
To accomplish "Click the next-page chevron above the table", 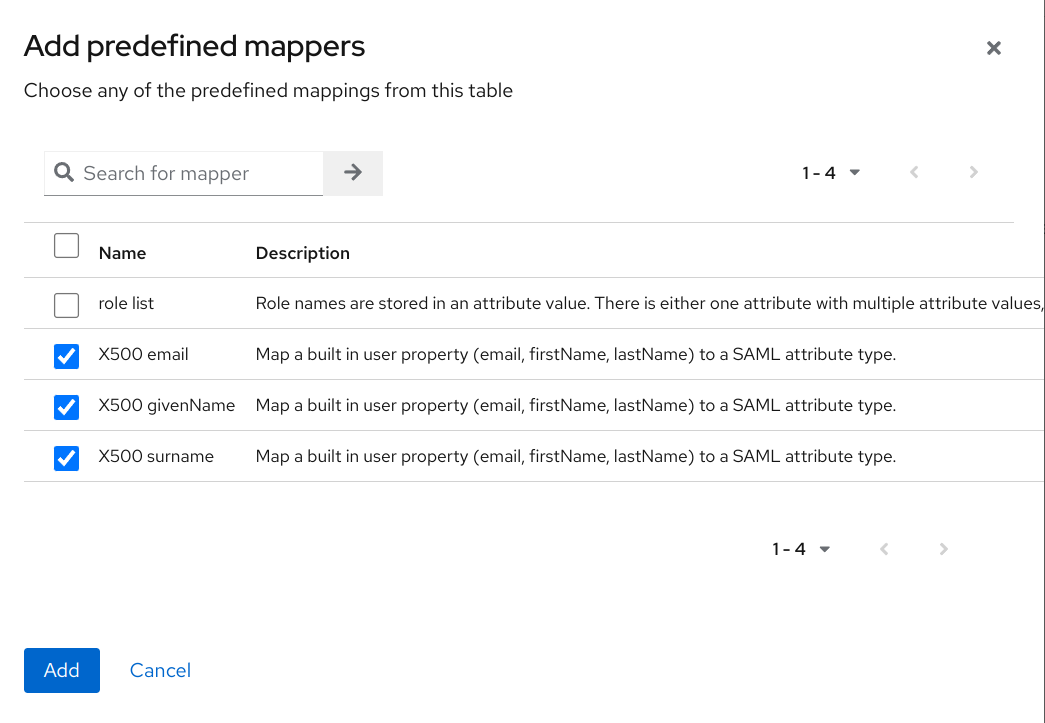I will tap(973, 172).
